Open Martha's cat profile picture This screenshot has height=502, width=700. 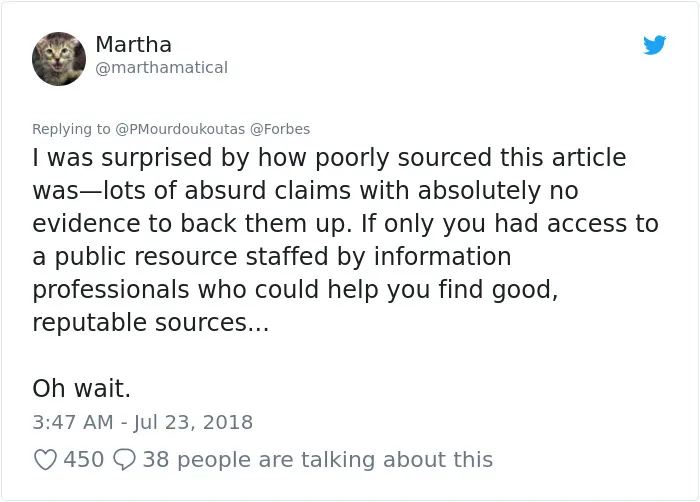click(59, 59)
